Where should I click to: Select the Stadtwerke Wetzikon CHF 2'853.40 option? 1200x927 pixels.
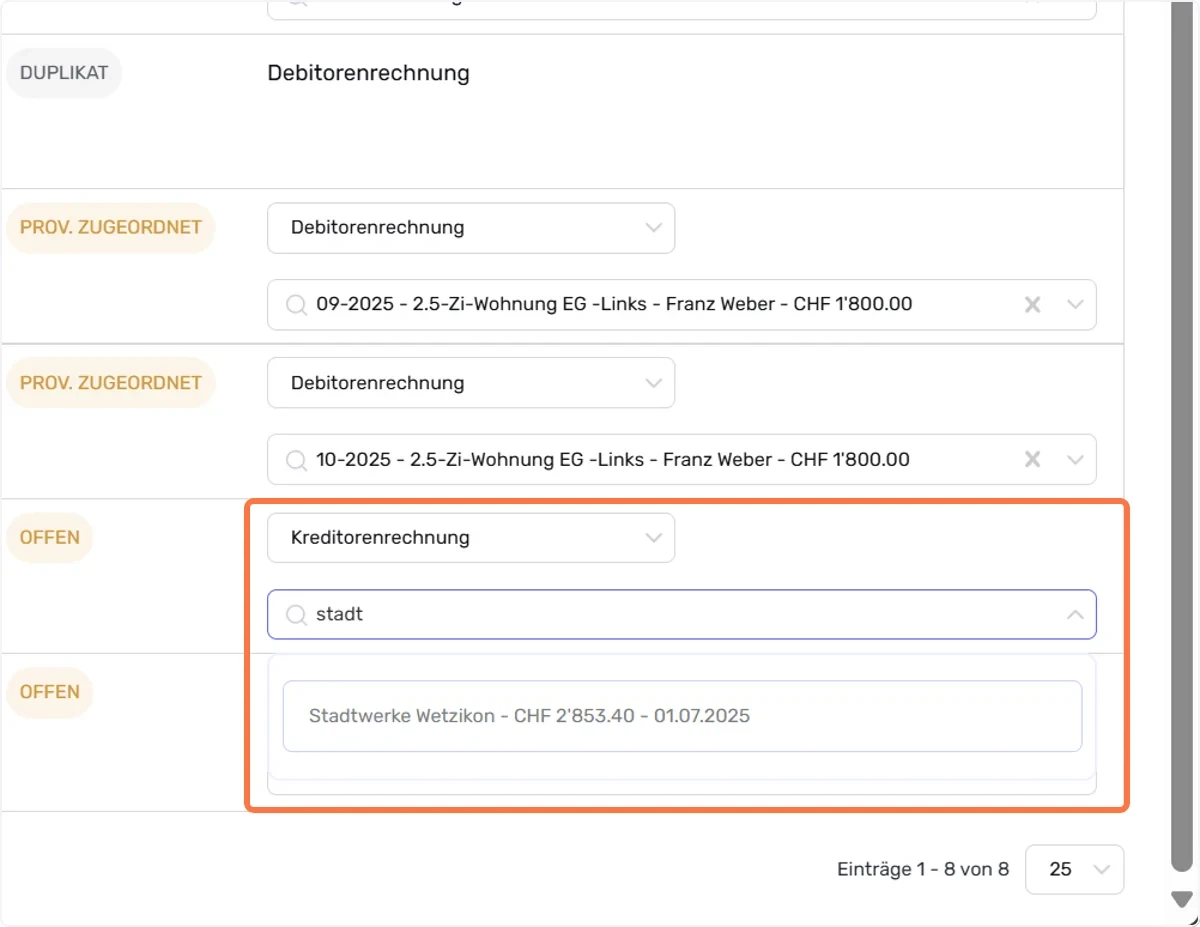682,716
